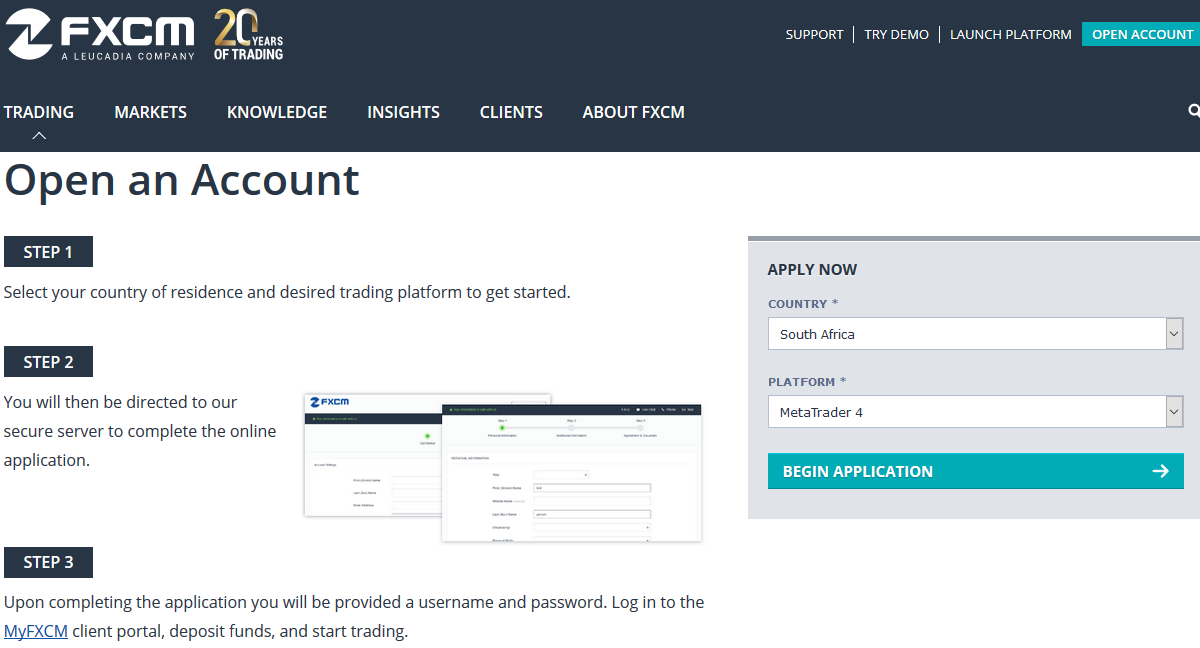The height and width of the screenshot is (648, 1200).
Task: Click the Step 2 label
Action: pos(48,362)
